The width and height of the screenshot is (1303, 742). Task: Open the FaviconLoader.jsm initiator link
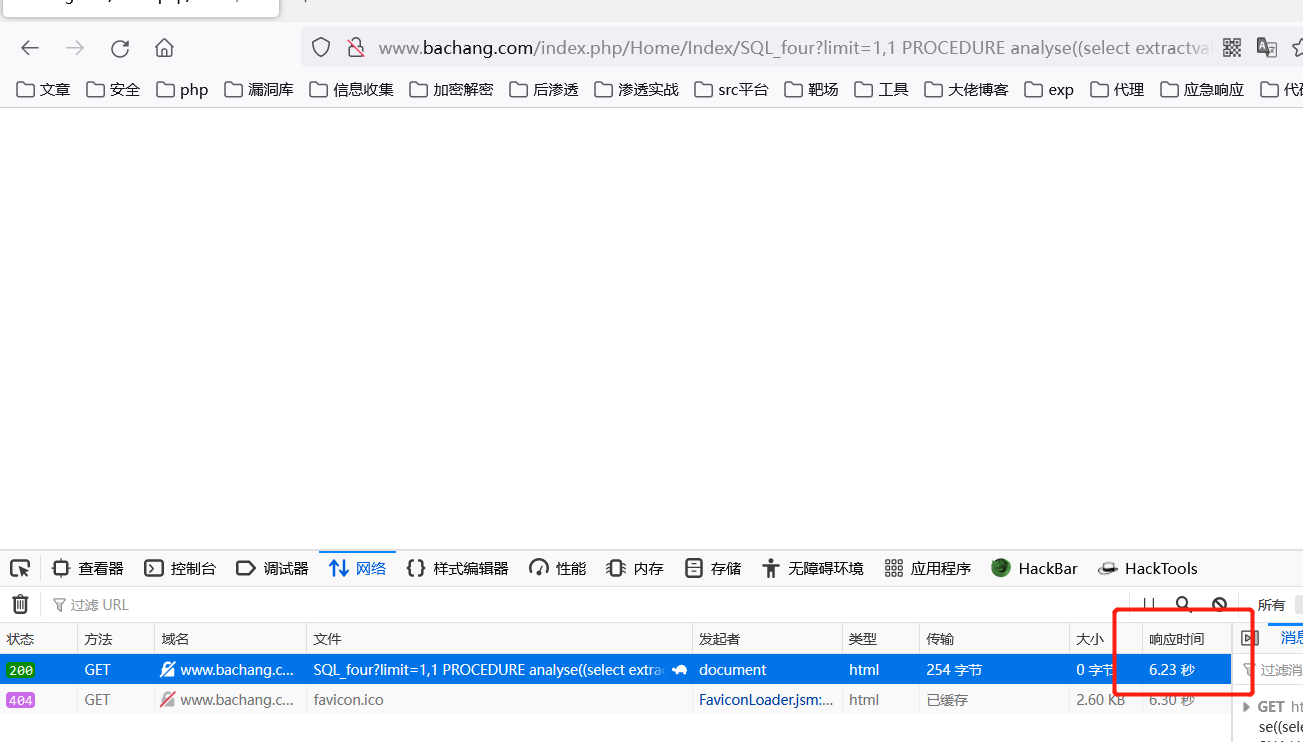766,700
